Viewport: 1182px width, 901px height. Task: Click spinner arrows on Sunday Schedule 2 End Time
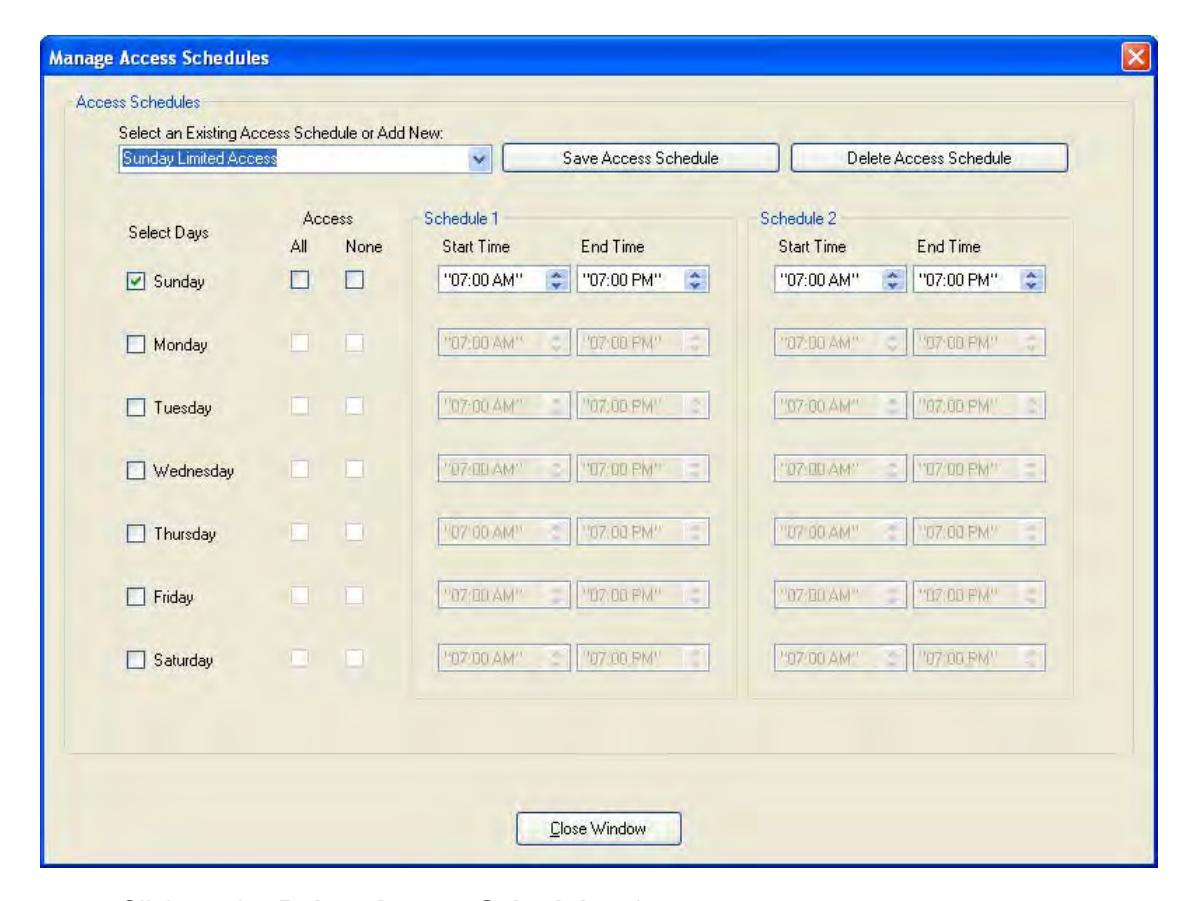(1032, 280)
